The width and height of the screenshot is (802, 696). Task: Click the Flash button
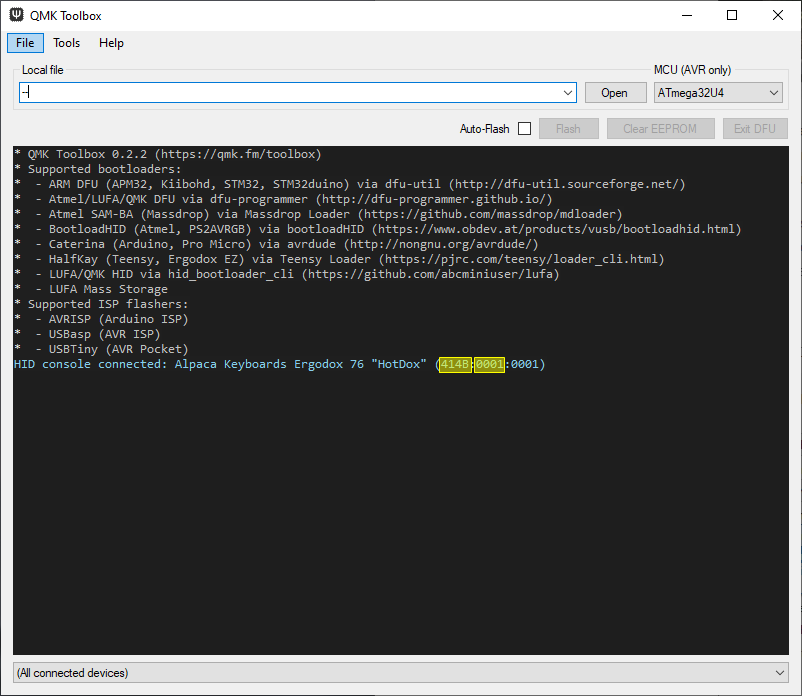[x=568, y=129]
